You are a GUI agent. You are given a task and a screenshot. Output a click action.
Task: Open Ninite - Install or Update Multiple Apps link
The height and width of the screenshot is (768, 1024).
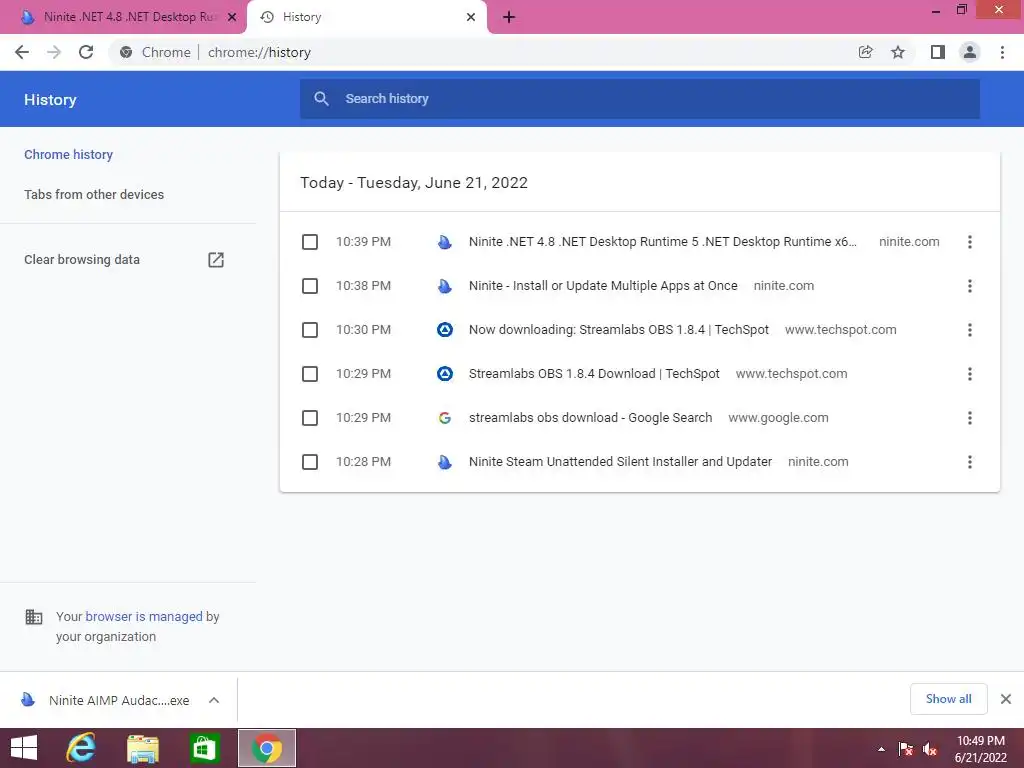(603, 286)
